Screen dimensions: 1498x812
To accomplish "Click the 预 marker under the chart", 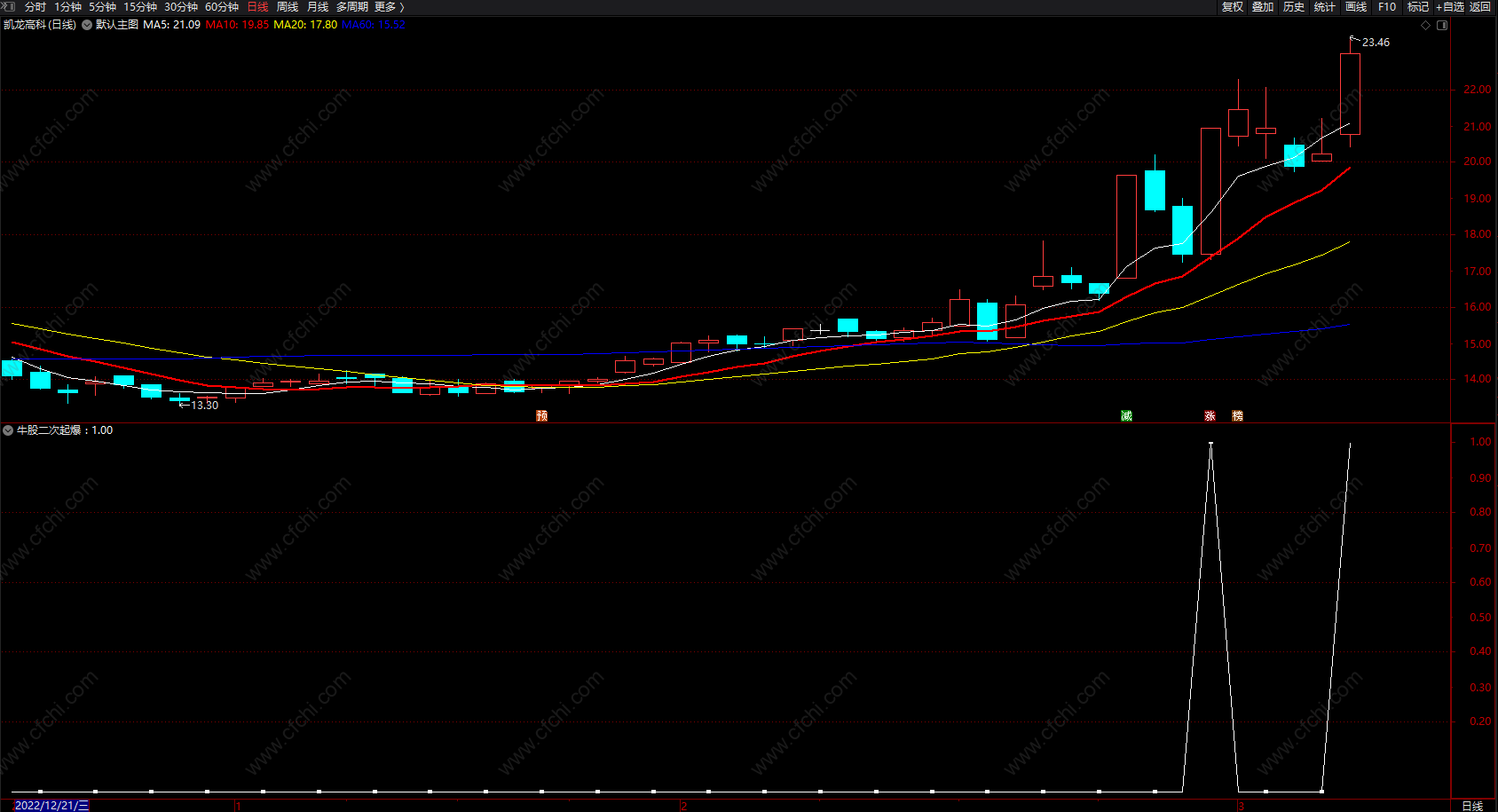I will (542, 415).
